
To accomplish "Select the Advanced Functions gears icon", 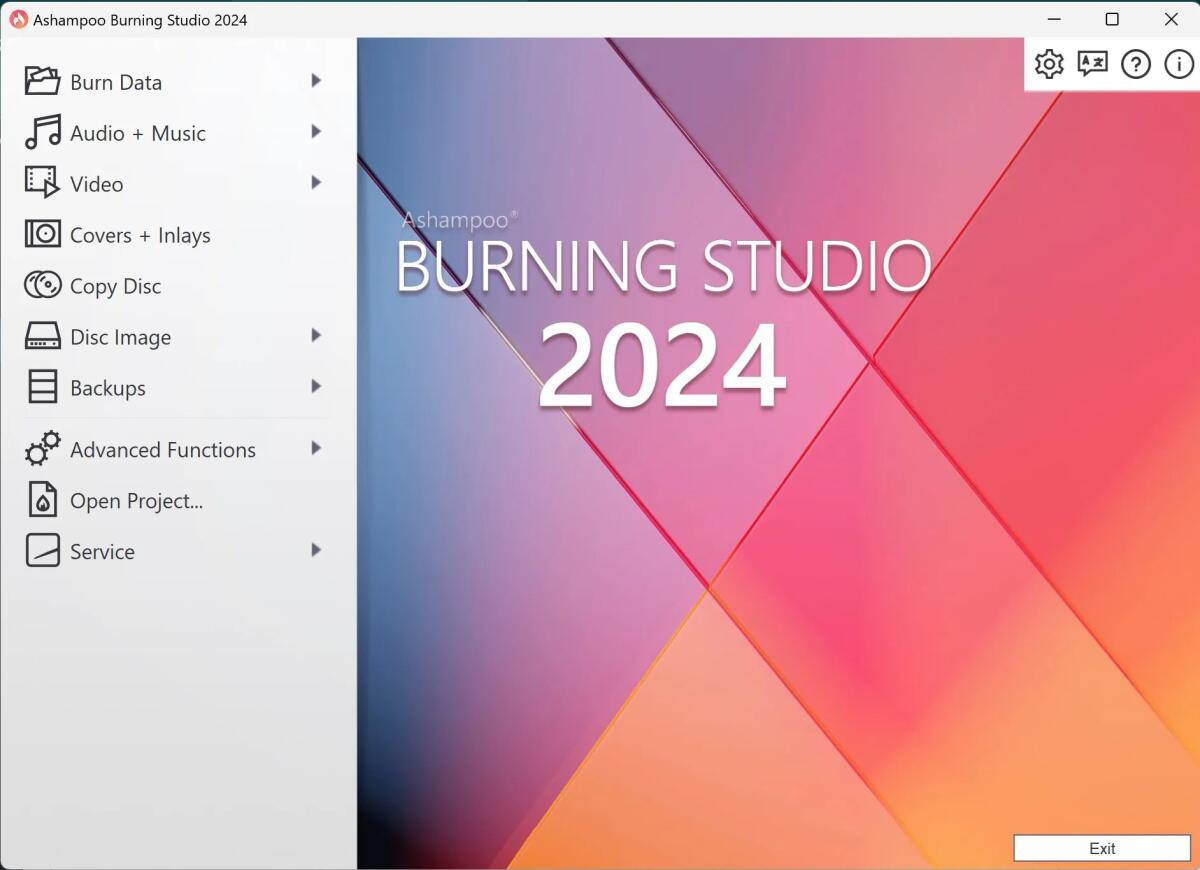I will 41,448.
